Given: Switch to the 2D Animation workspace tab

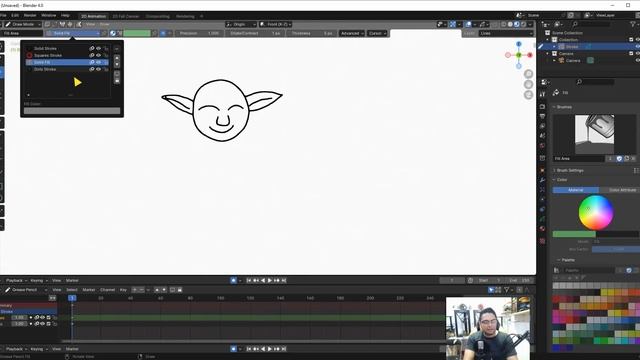Looking at the screenshot, I should click(93, 16).
